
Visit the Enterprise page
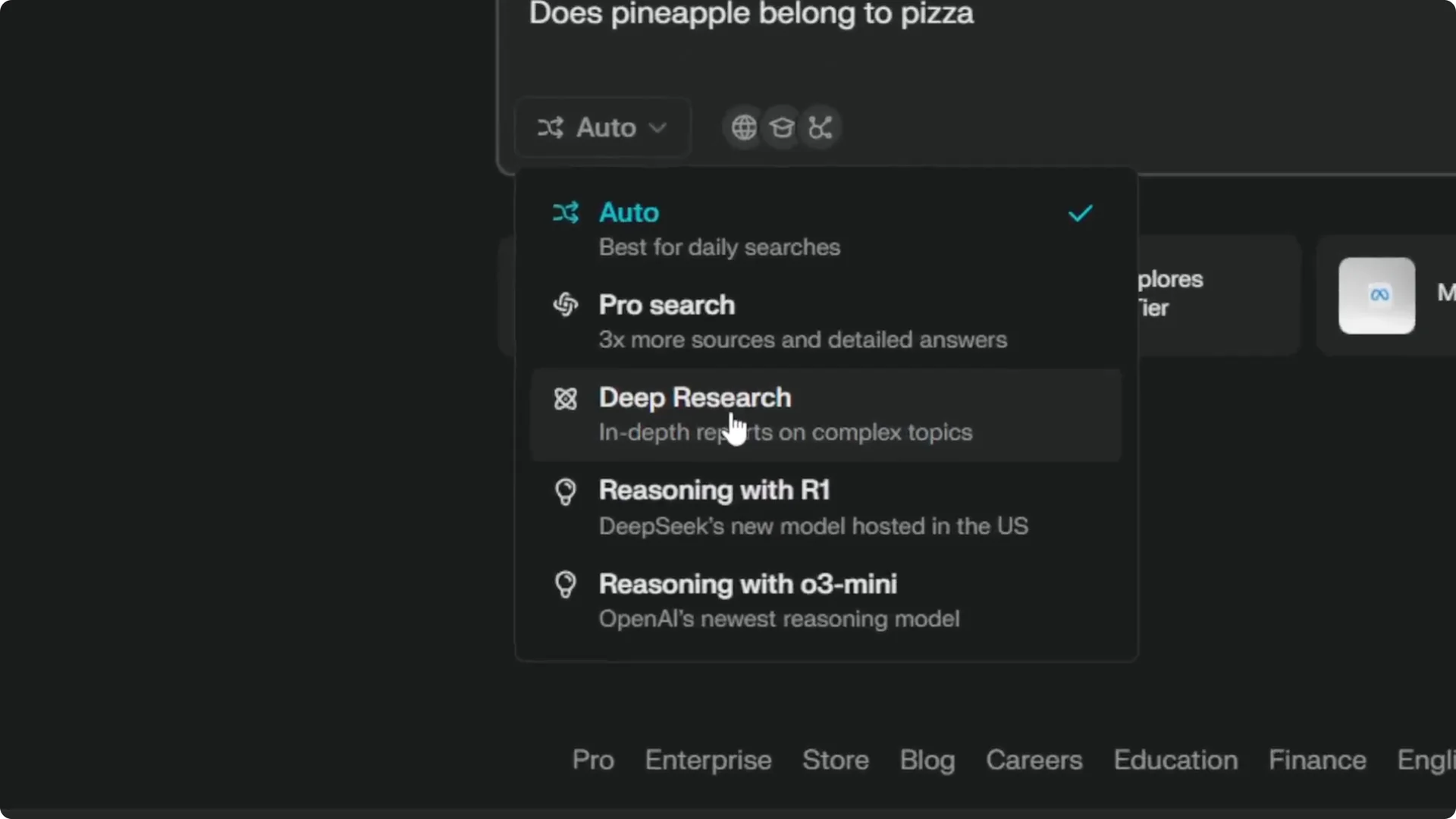[x=708, y=761]
